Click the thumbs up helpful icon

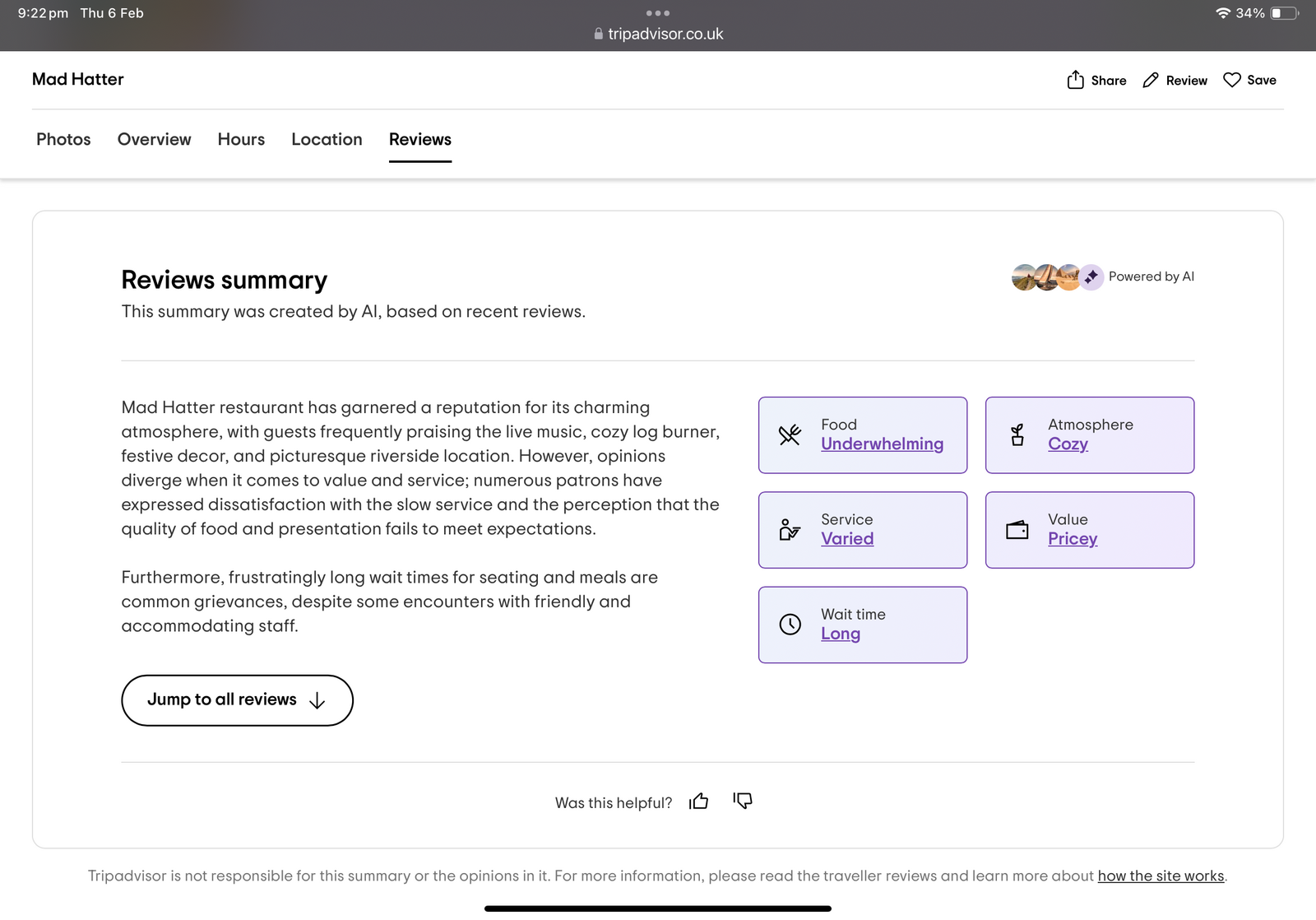tap(699, 802)
